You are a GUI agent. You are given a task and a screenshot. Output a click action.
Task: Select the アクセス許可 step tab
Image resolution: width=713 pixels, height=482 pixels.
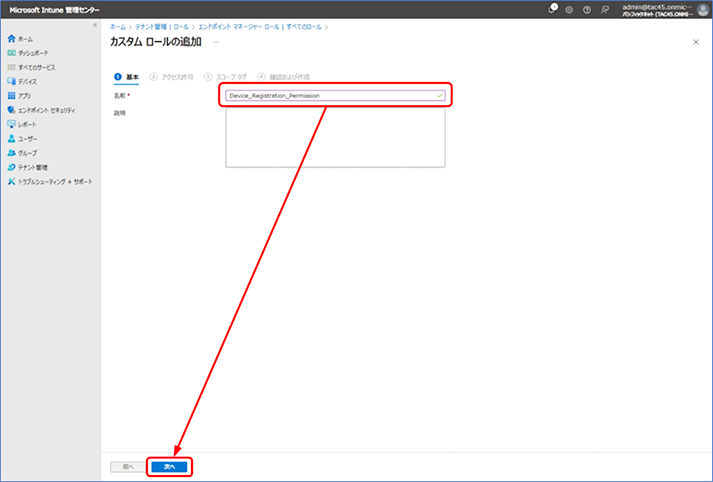tap(171, 77)
